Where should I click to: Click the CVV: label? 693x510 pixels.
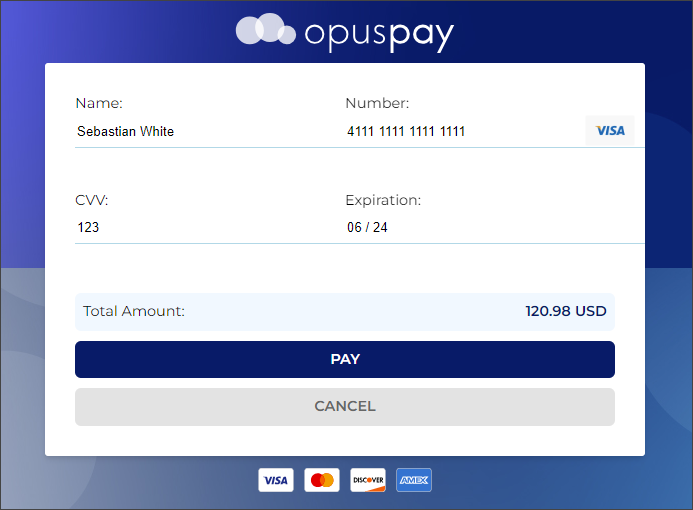click(91, 200)
